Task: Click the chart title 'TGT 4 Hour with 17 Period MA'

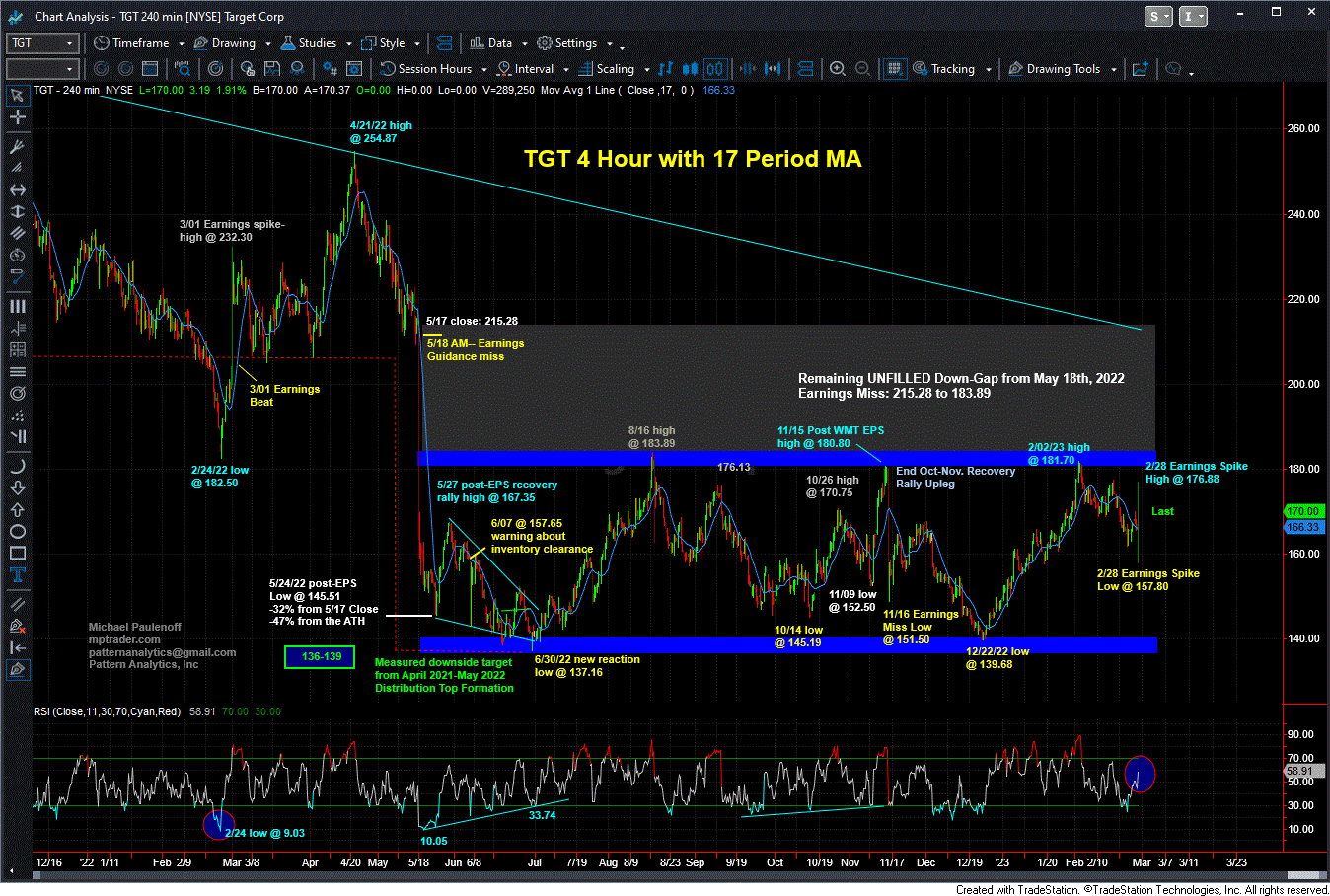Action: 693,159
